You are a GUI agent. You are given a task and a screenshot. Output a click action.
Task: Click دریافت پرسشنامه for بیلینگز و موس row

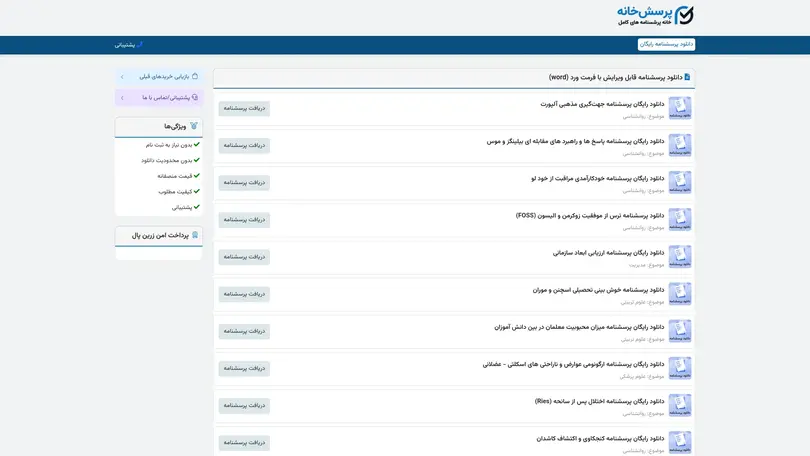[244, 146]
